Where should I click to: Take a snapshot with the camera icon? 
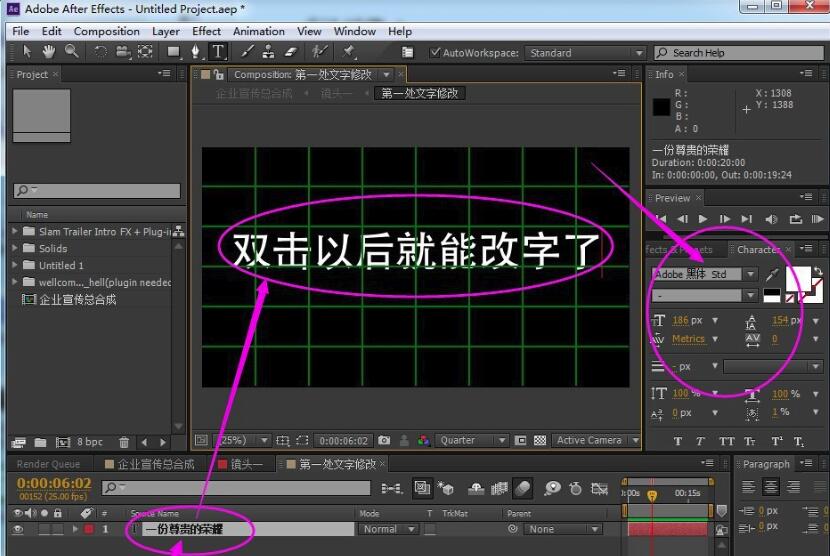[x=384, y=440]
